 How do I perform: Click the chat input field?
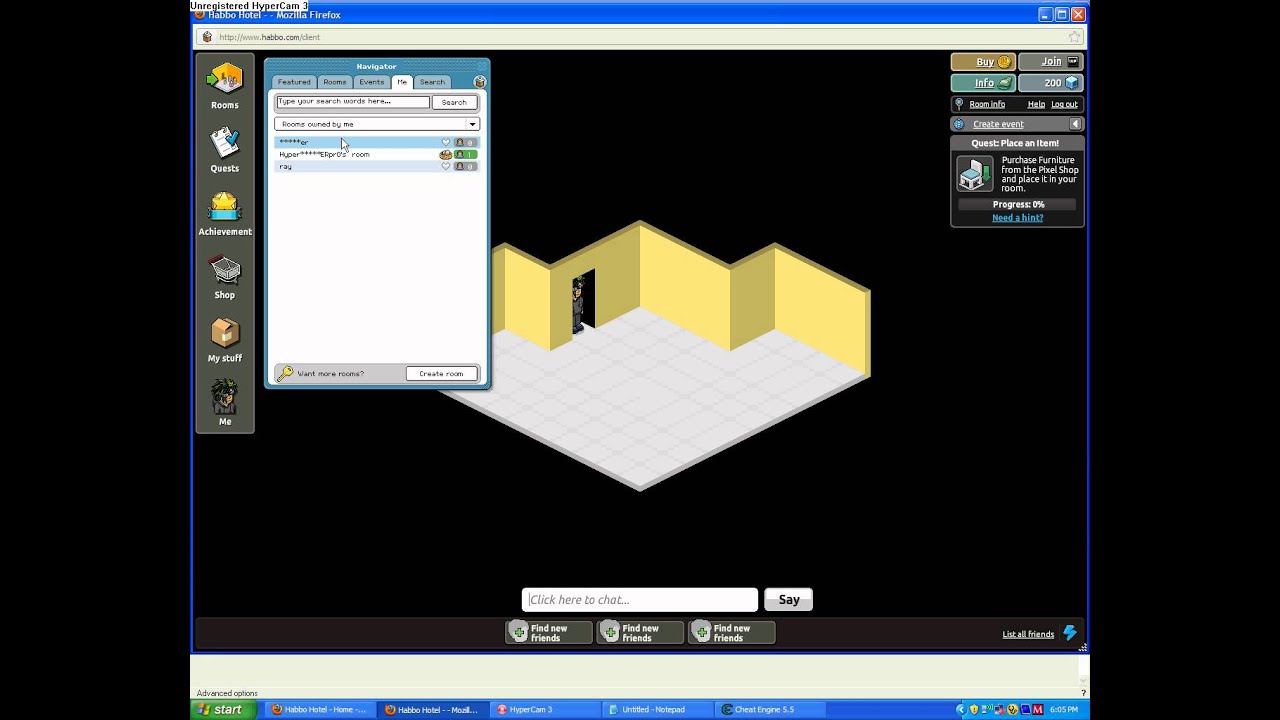coord(640,600)
